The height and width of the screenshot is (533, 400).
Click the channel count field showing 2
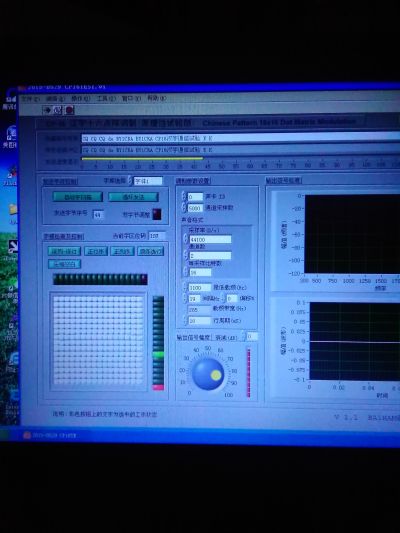click(x=210, y=255)
